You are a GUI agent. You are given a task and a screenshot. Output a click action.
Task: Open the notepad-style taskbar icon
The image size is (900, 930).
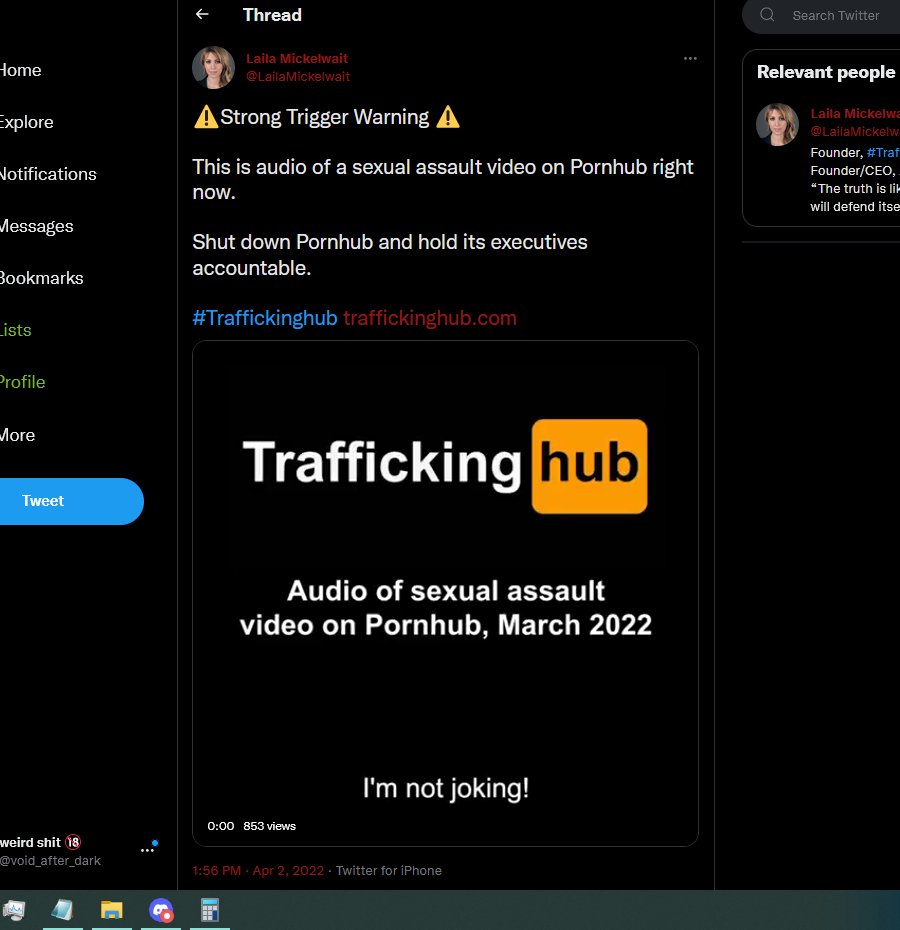click(62, 910)
